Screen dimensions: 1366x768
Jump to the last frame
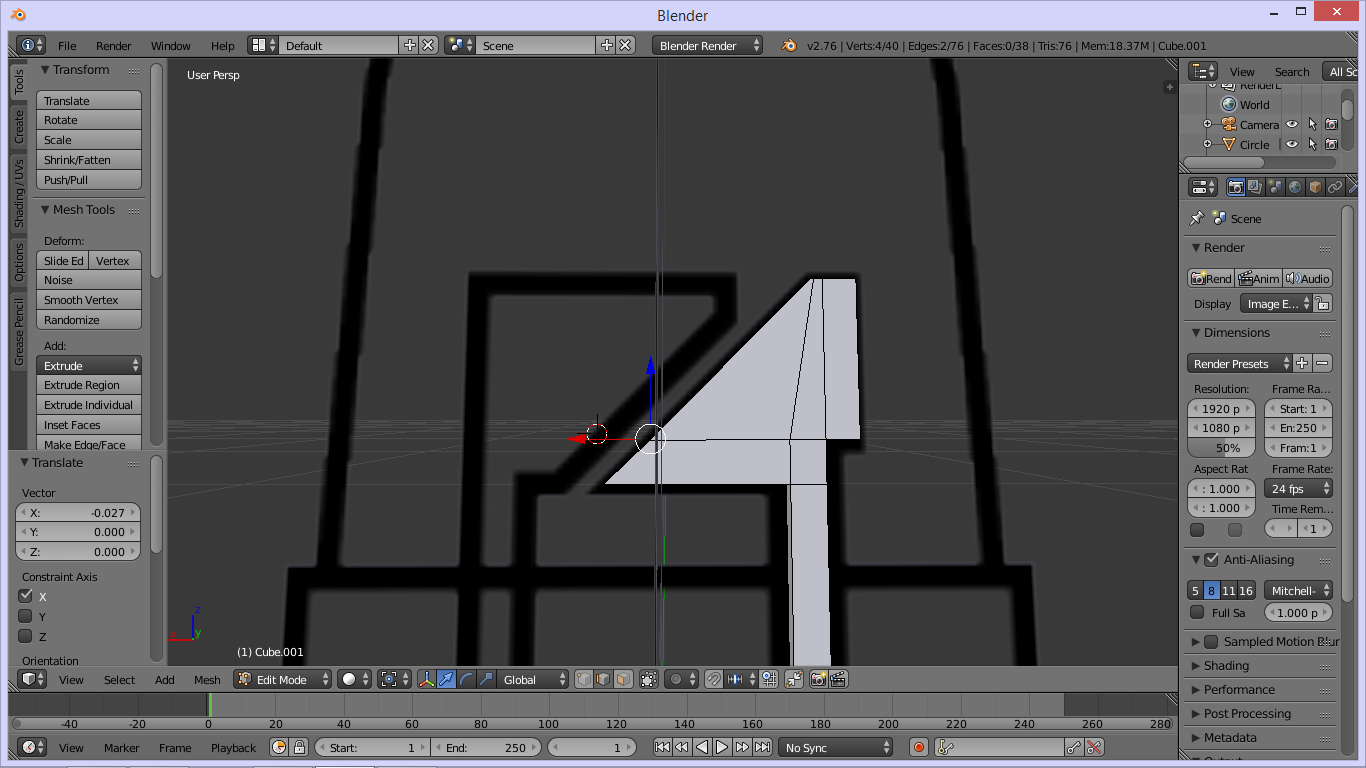click(762, 747)
